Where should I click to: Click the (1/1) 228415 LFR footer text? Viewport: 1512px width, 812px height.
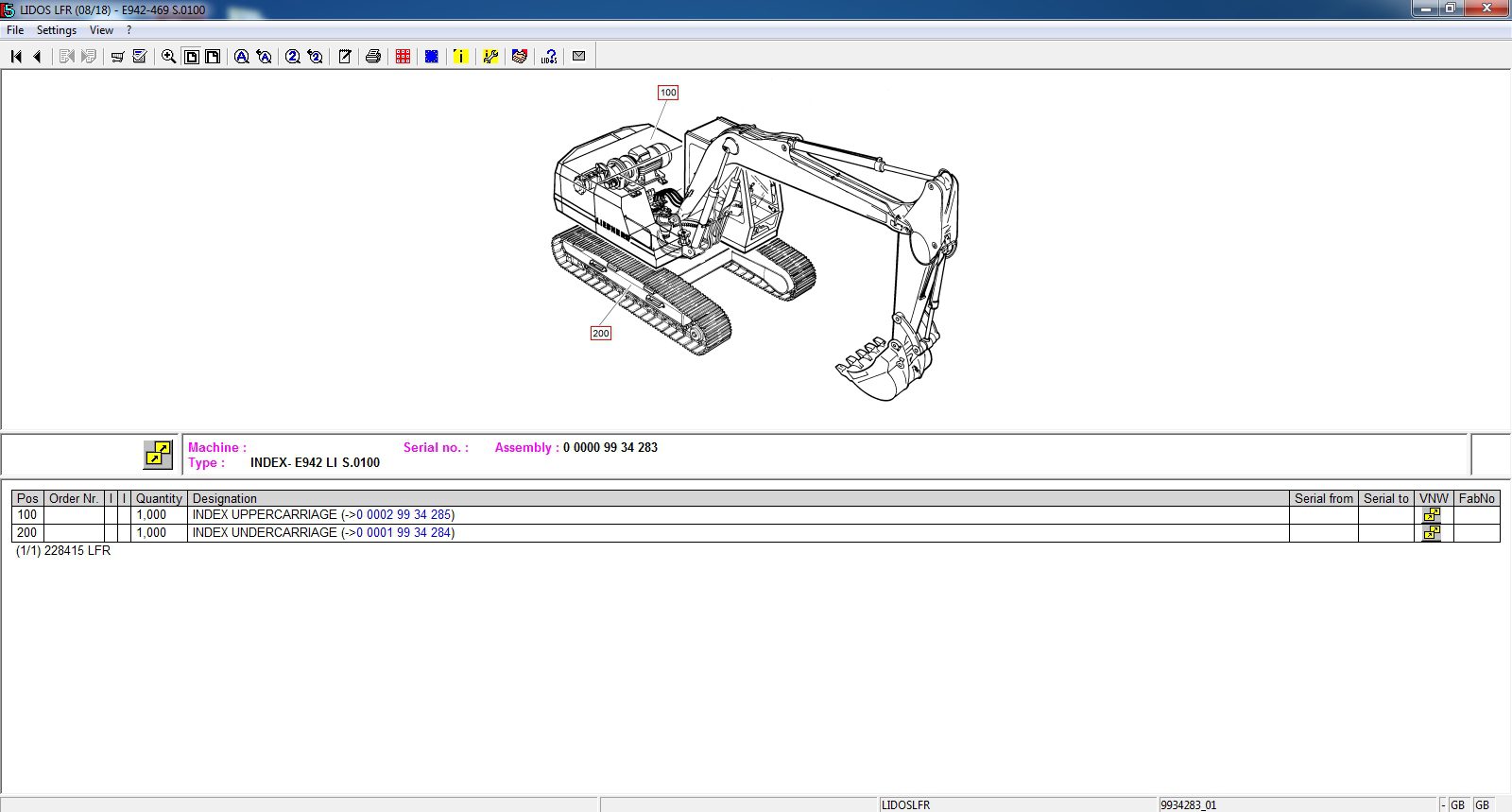click(x=63, y=550)
